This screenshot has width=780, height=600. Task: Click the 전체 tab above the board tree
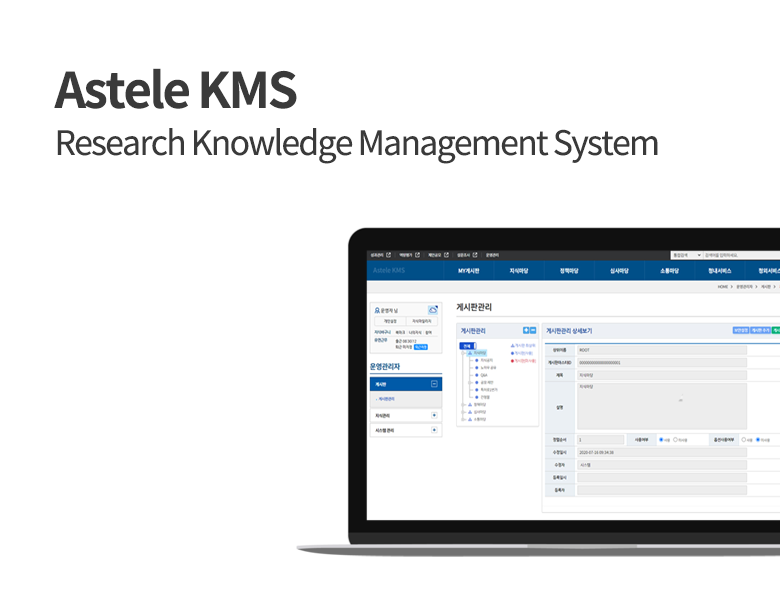[x=466, y=346]
